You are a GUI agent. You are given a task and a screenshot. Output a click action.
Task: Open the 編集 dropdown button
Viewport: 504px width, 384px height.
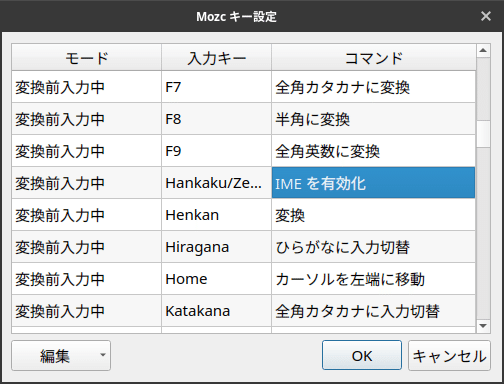[61, 355]
